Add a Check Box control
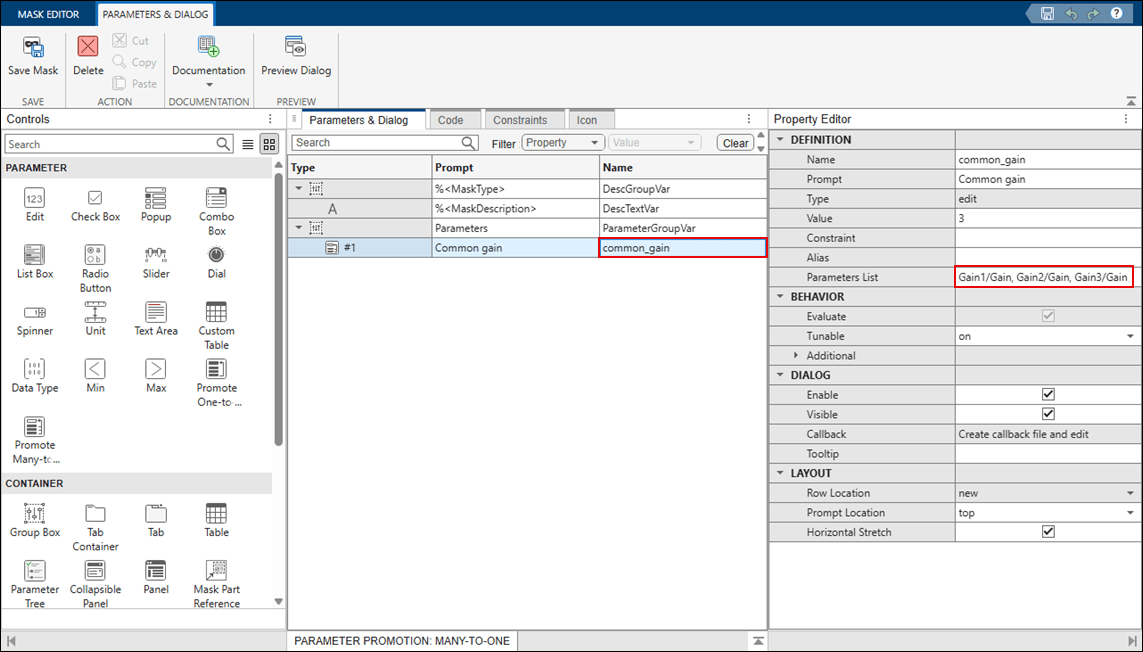This screenshot has width=1143, height=652. tap(95, 205)
